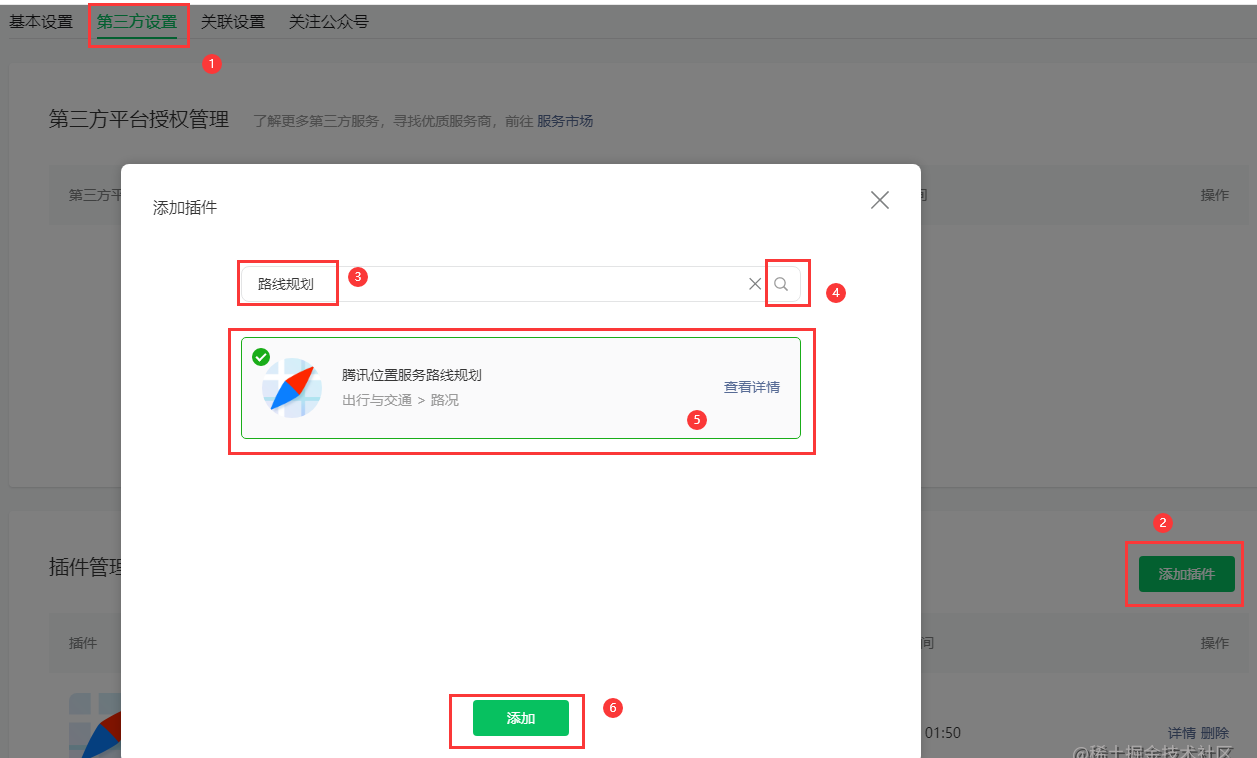
Task: Click 删除 link in plugin management row
Action: (1215, 733)
